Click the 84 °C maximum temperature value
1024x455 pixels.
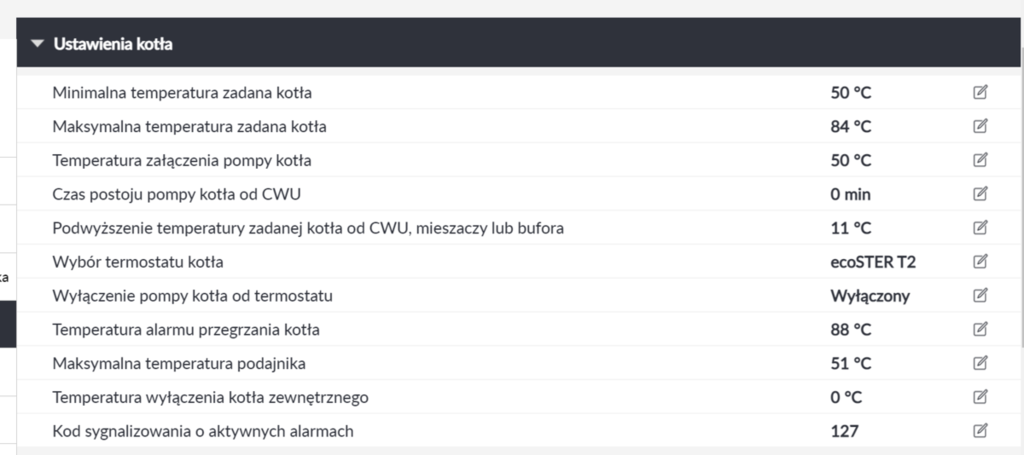point(851,127)
